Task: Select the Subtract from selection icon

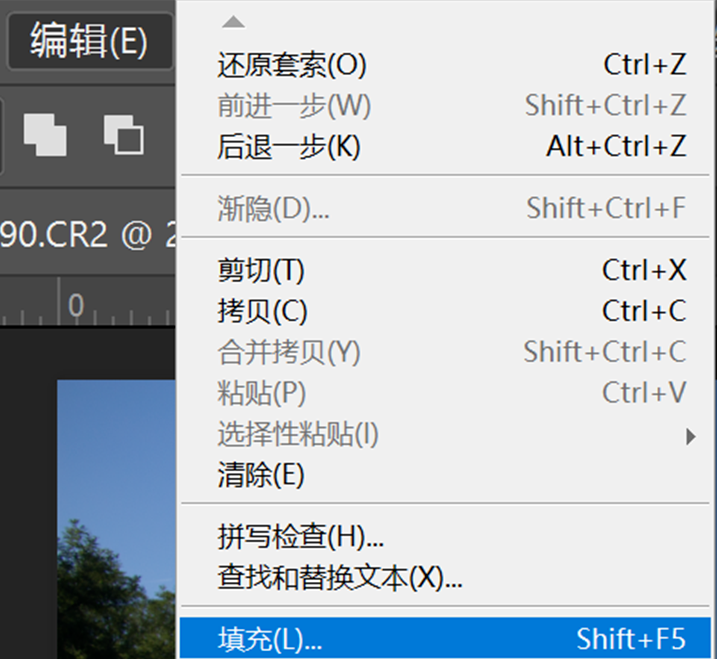Action: click(x=123, y=133)
